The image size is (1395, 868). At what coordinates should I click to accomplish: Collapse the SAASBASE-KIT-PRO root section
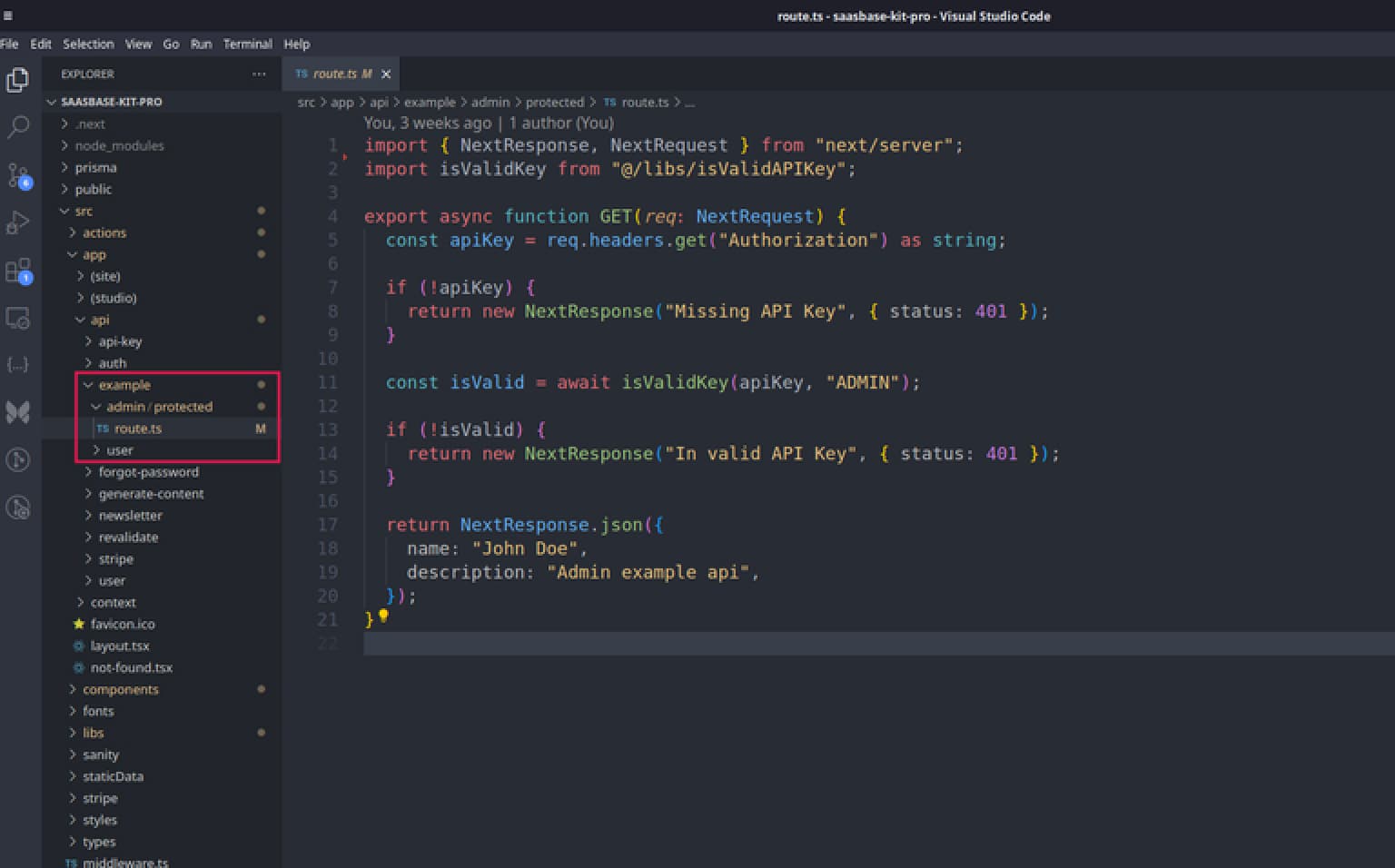[111, 102]
